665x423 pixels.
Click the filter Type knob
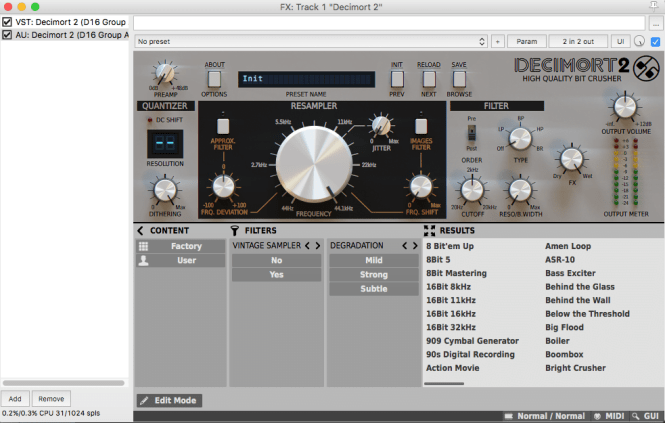click(520, 139)
